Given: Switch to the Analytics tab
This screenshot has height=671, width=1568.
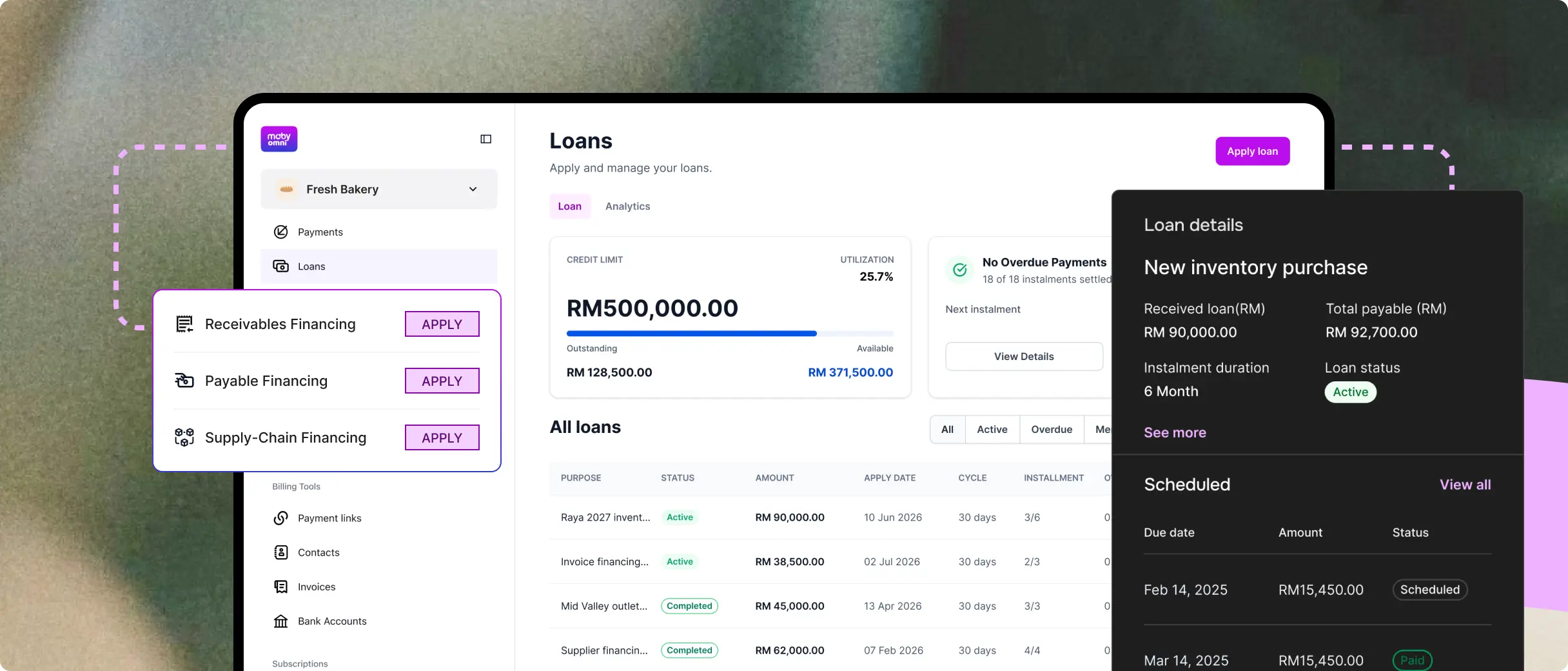Looking at the screenshot, I should pyautogui.click(x=628, y=206).
